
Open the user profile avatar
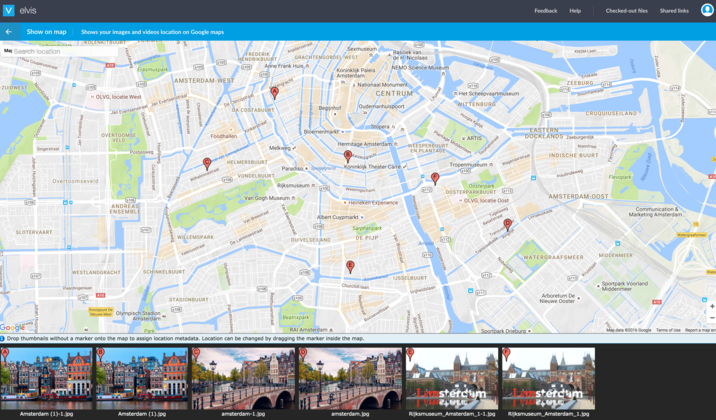coord(707,10)
